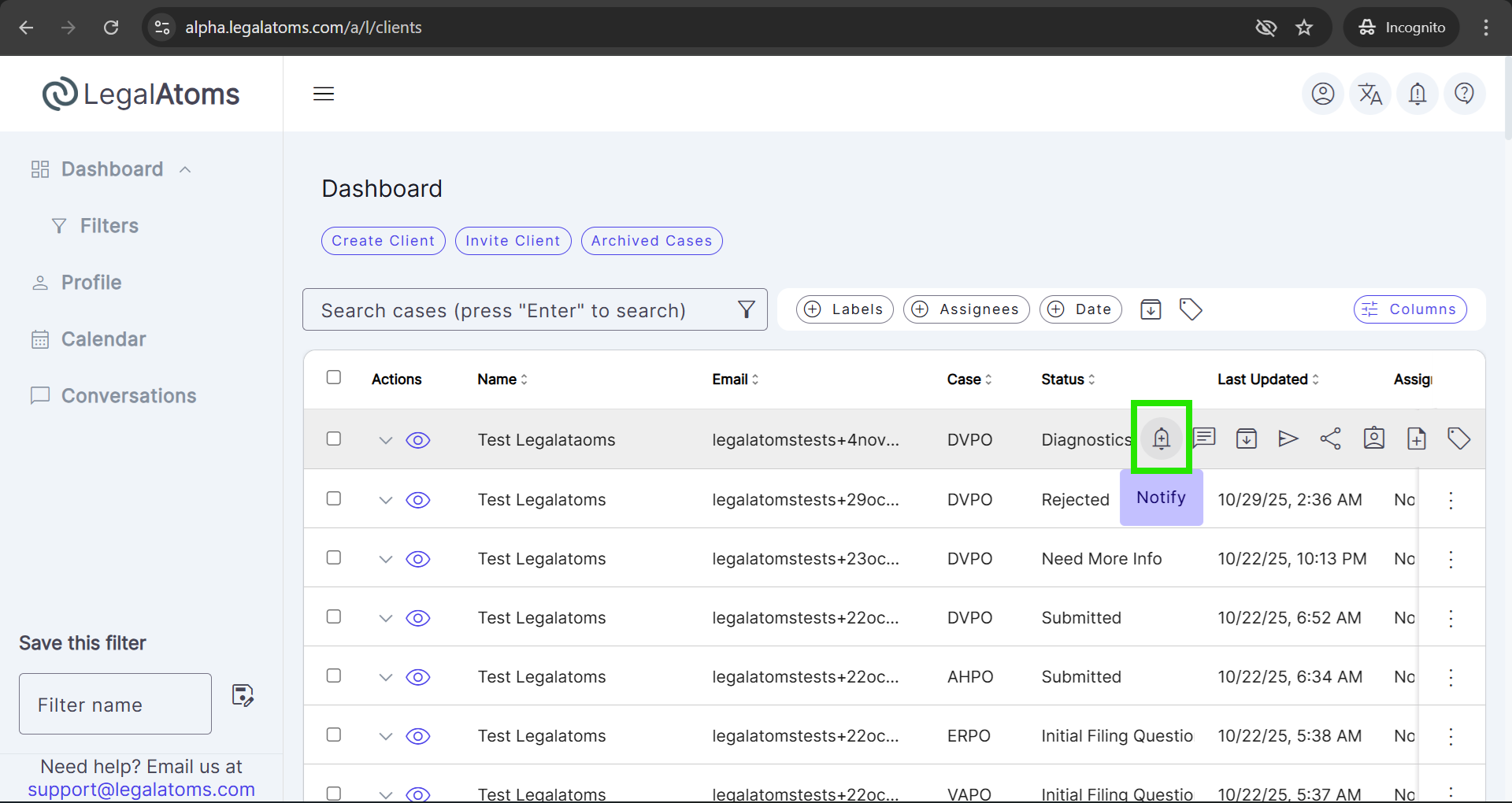This screenshot has width=1512, height=803.
Task: Toggle the hamburger menu icon
Action: pyautogui.click(x=324, y=94)
